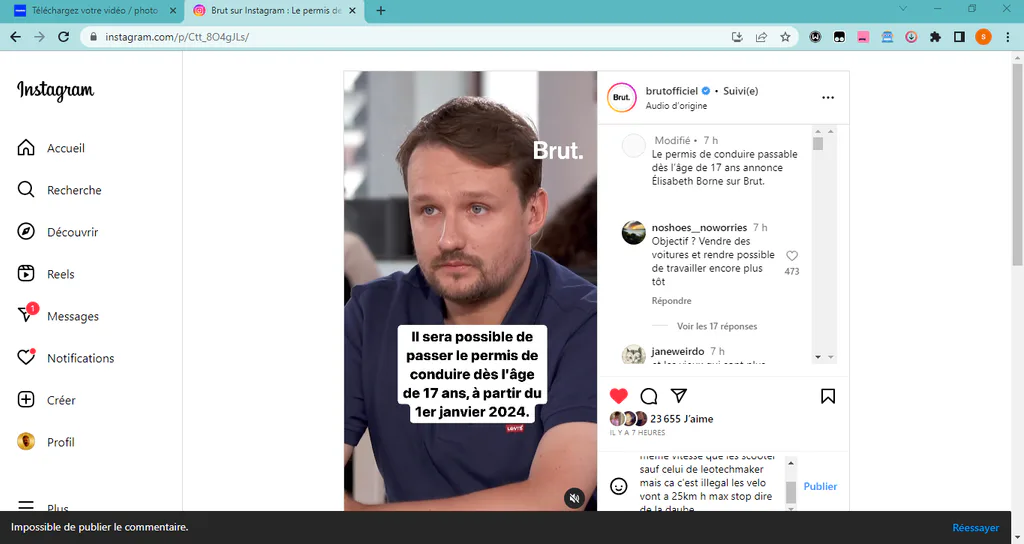
Task: Unlike the post with red heart
Action: point(618,396)
